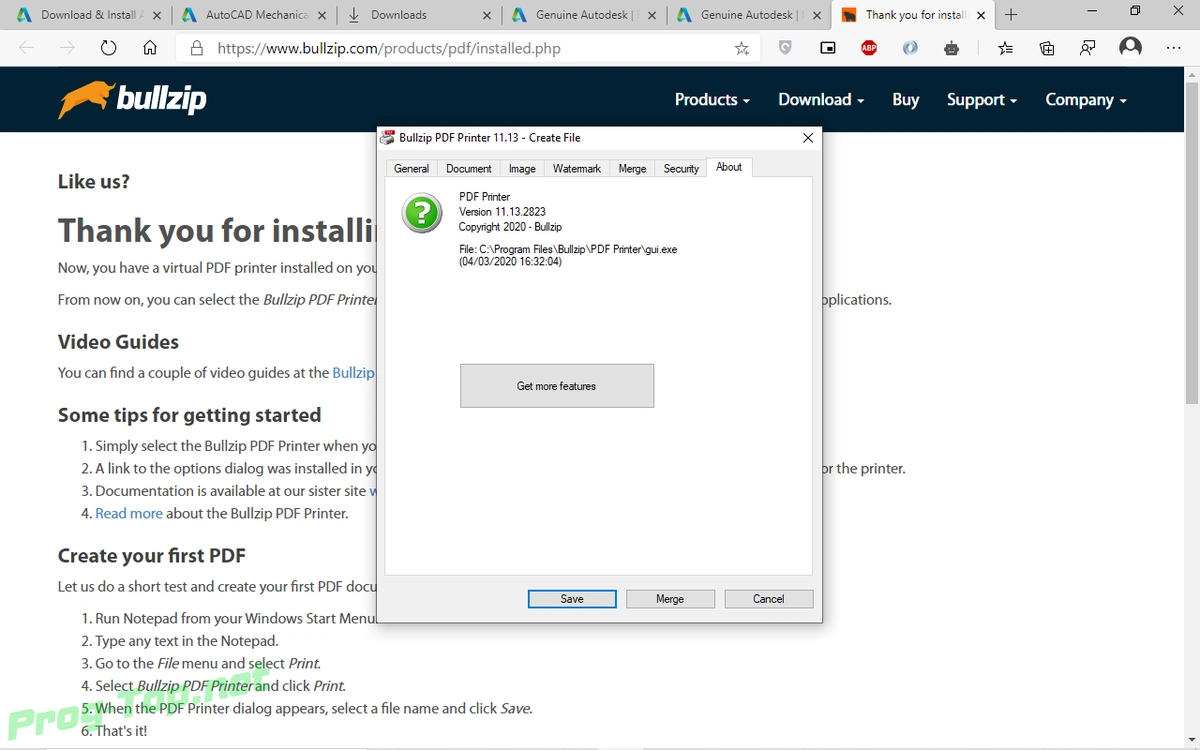Screen dimensions: 1200x750
Task: Open the Security tab in dialog
Action: [681, 168]
